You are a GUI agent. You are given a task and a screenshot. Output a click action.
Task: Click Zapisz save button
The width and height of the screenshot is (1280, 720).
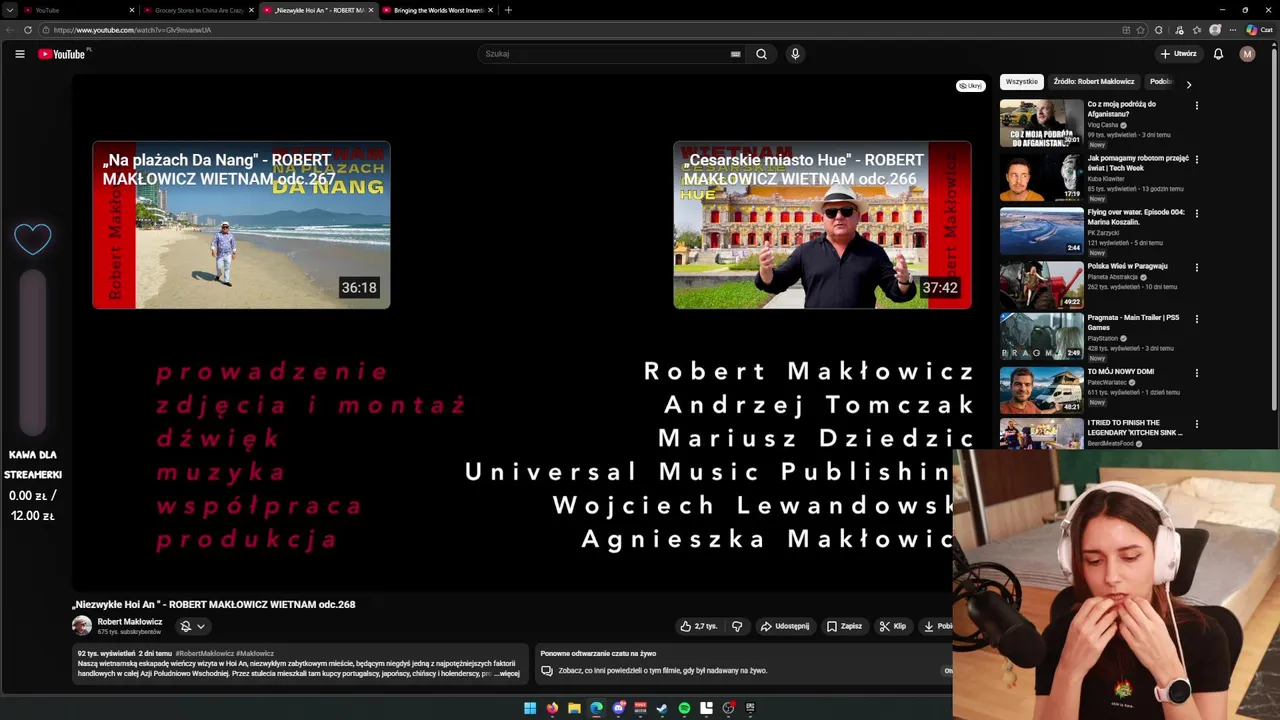click(x=845, y=626)
